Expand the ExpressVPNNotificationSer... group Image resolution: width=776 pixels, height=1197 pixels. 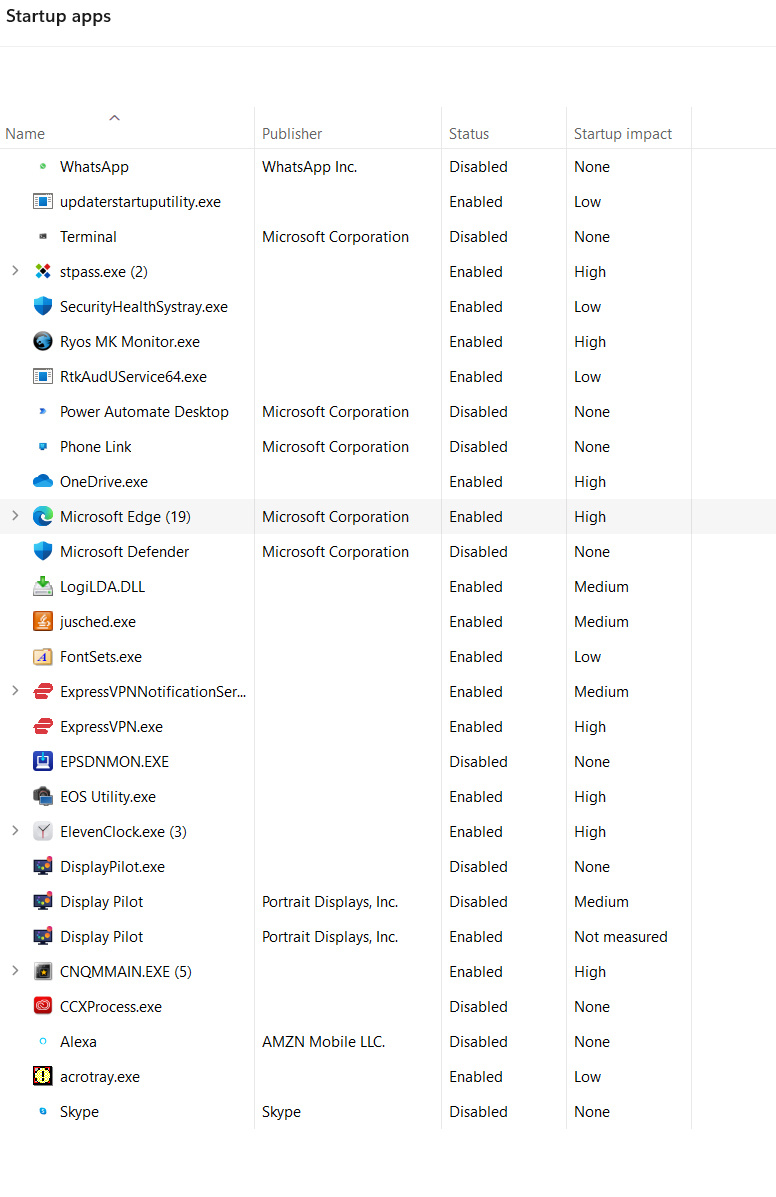(15, 691)
